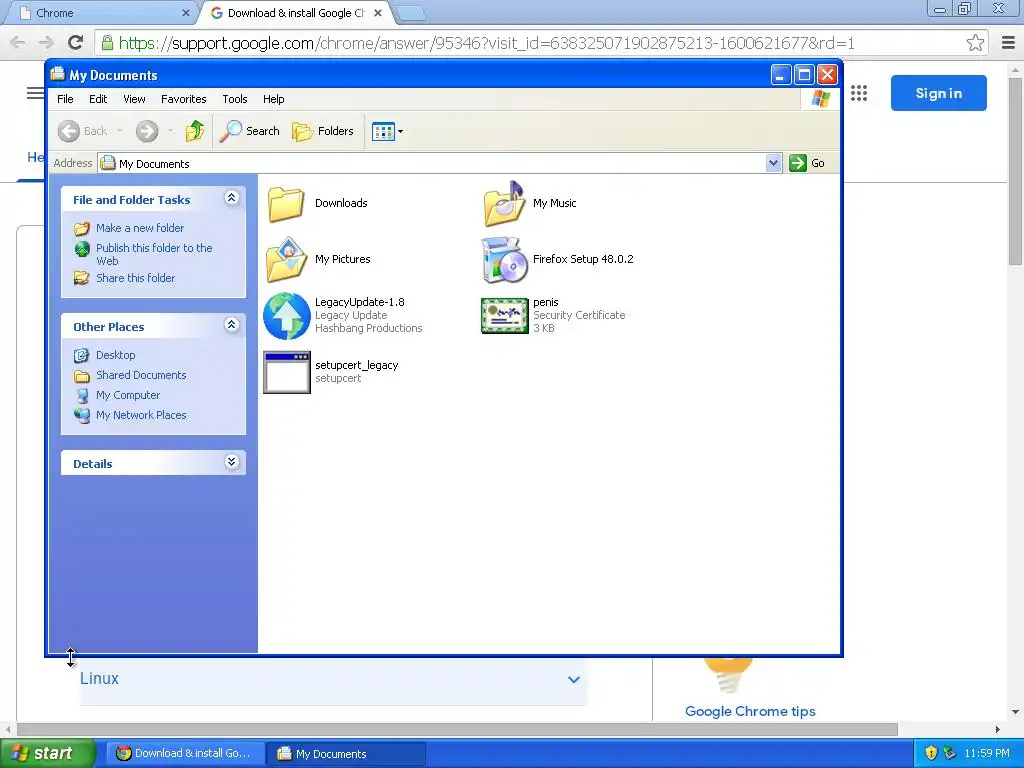
Task: Click the Share this folder icon
Action: click(82, 278)
